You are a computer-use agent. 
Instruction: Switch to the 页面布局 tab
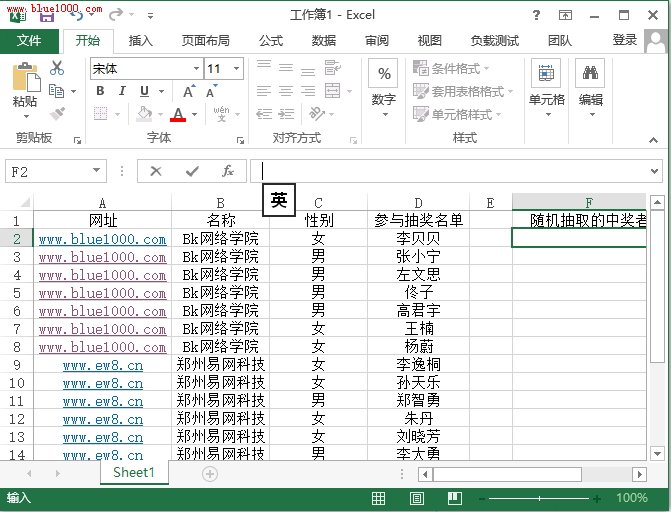click(205, 41)
